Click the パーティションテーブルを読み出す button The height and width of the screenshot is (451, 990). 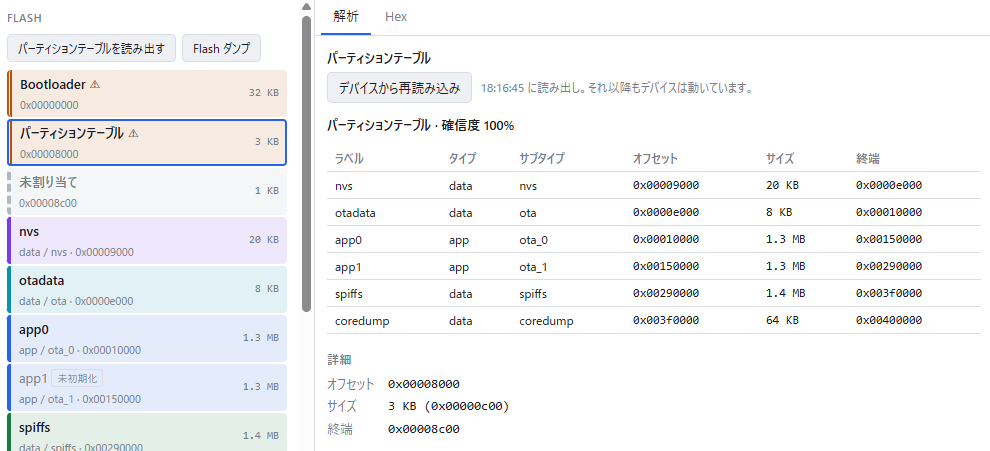pos(92,48)
